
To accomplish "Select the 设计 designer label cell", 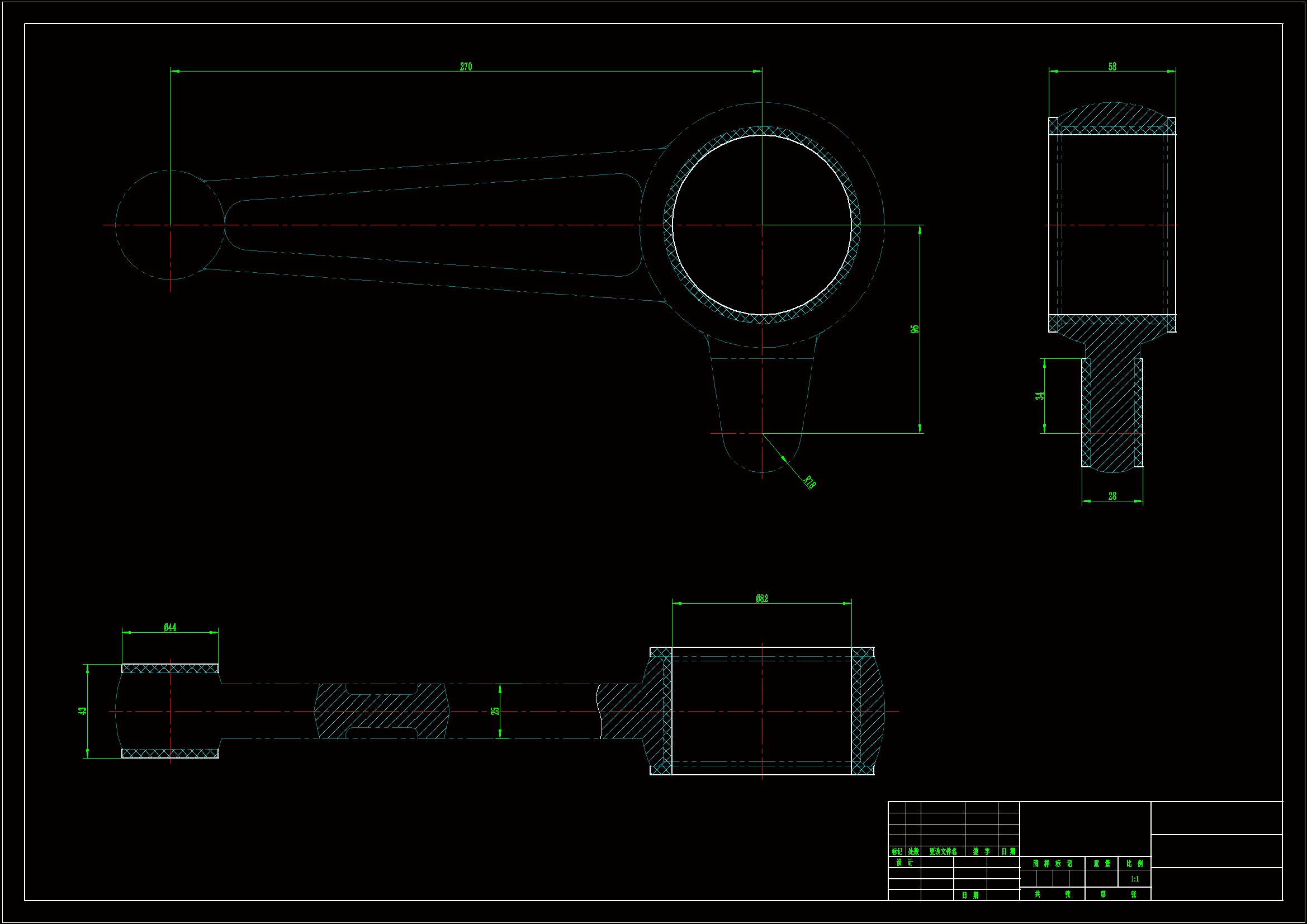I will click(904, 863).
